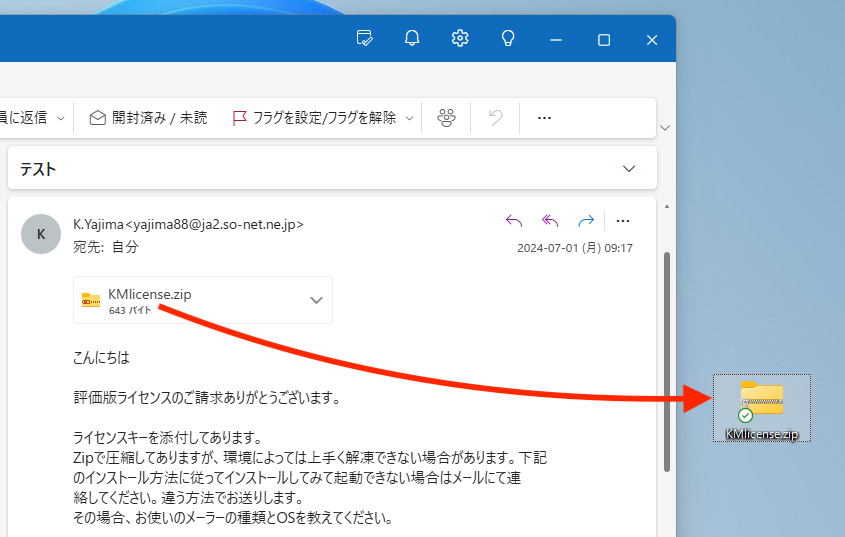845x537 pixels.
Task: Open more actions ellipsis in message header
Action: click(623, 221)
